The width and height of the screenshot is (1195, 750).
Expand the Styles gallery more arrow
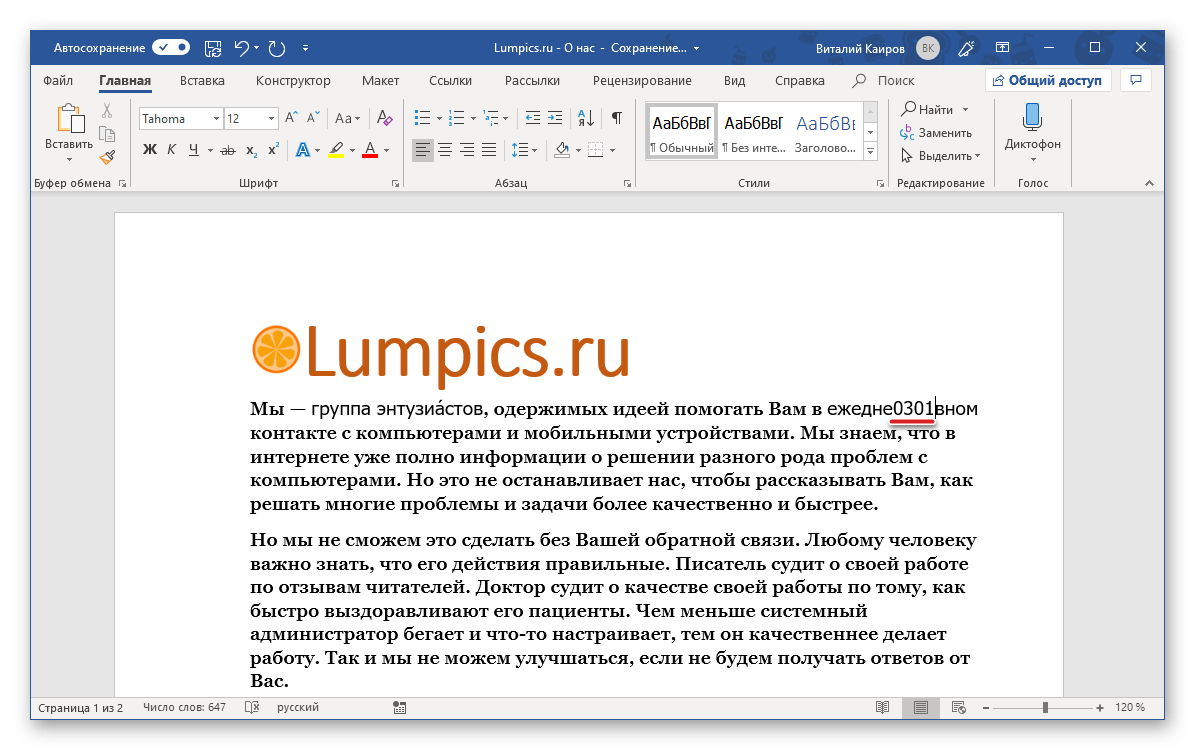[x=870, y=151]
